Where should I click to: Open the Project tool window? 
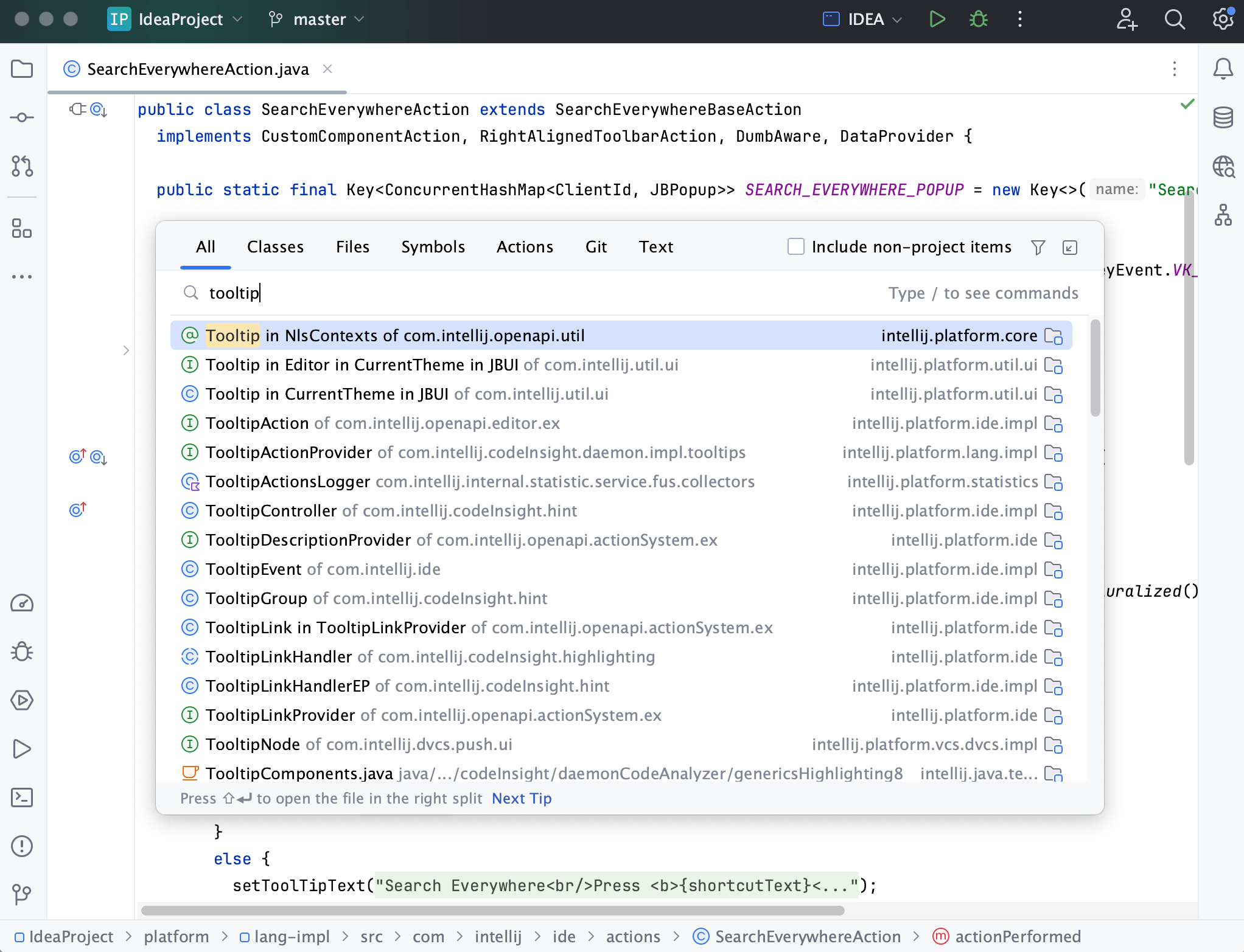click(x=22, y=69)
